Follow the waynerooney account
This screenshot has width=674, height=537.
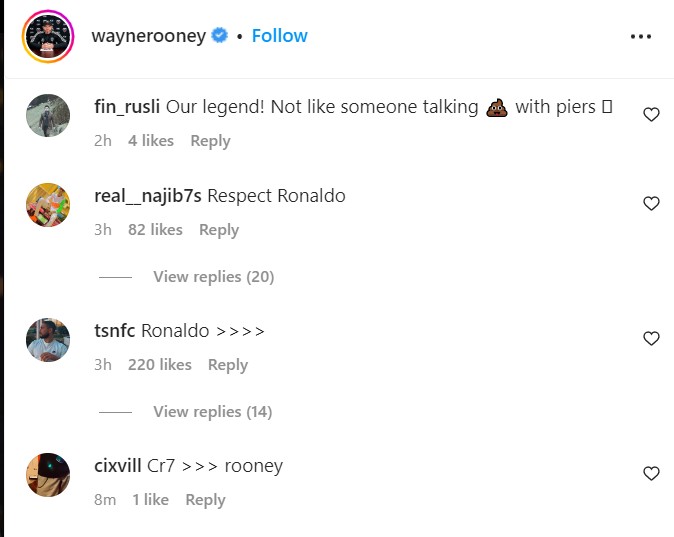coord(279,36)
